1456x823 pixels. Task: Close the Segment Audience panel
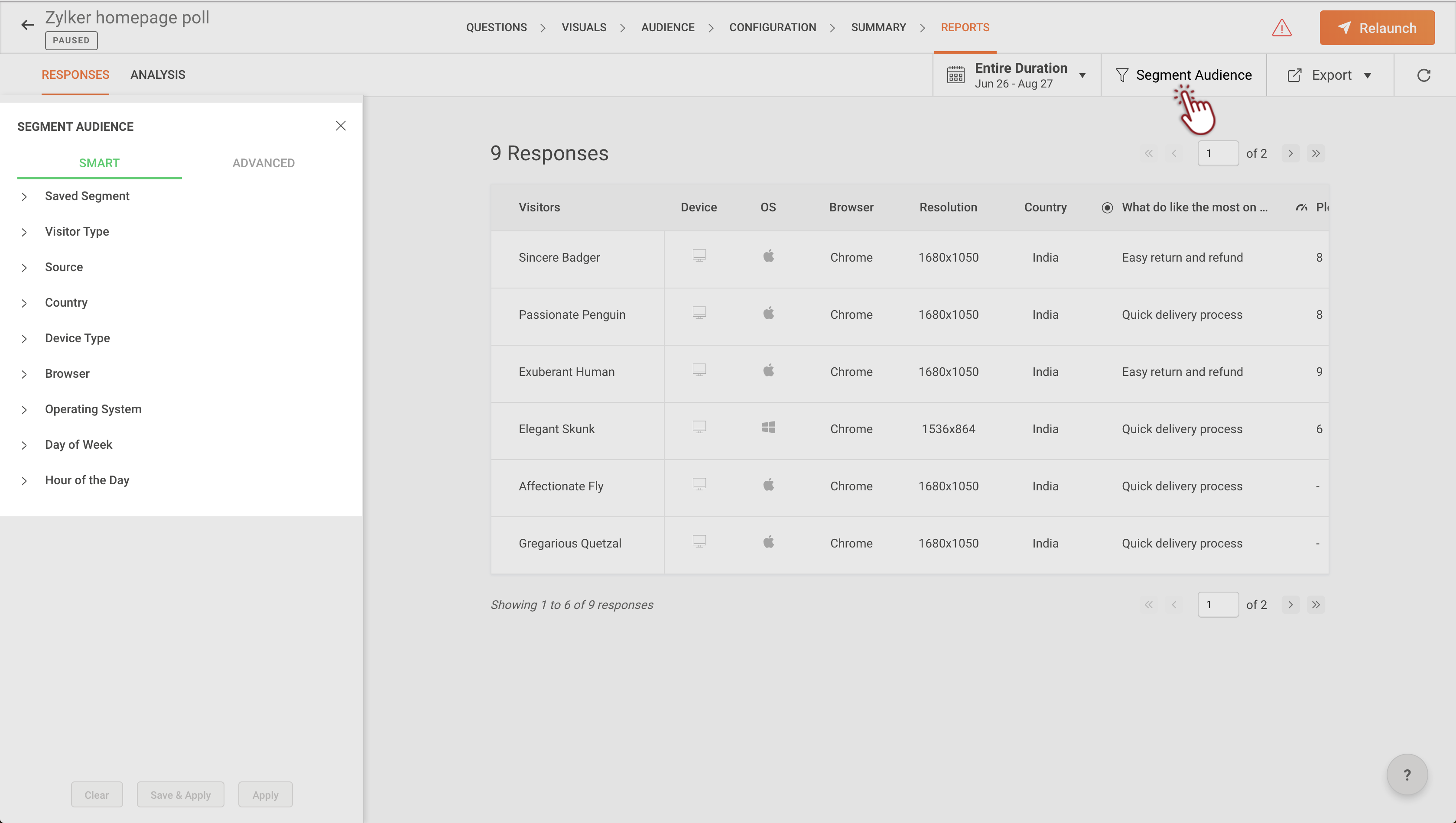[341, 126]
